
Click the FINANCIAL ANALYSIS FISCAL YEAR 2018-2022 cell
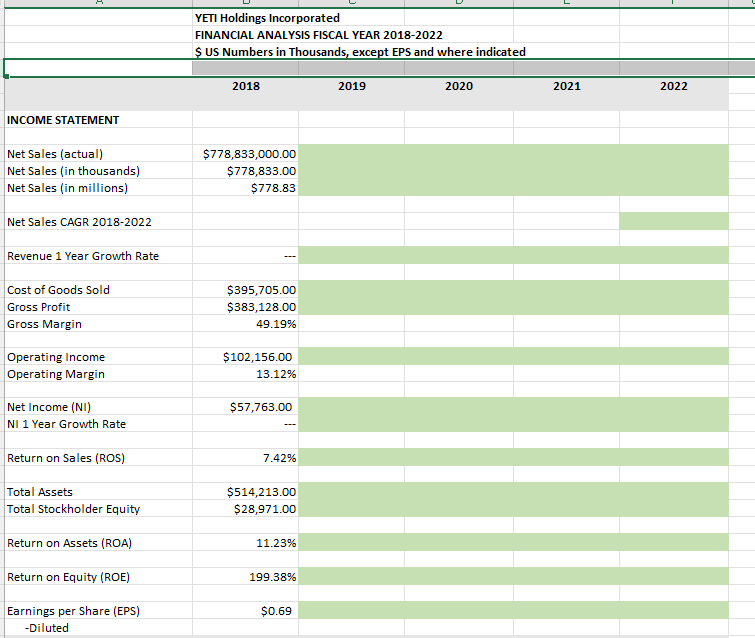pos(318,35)
